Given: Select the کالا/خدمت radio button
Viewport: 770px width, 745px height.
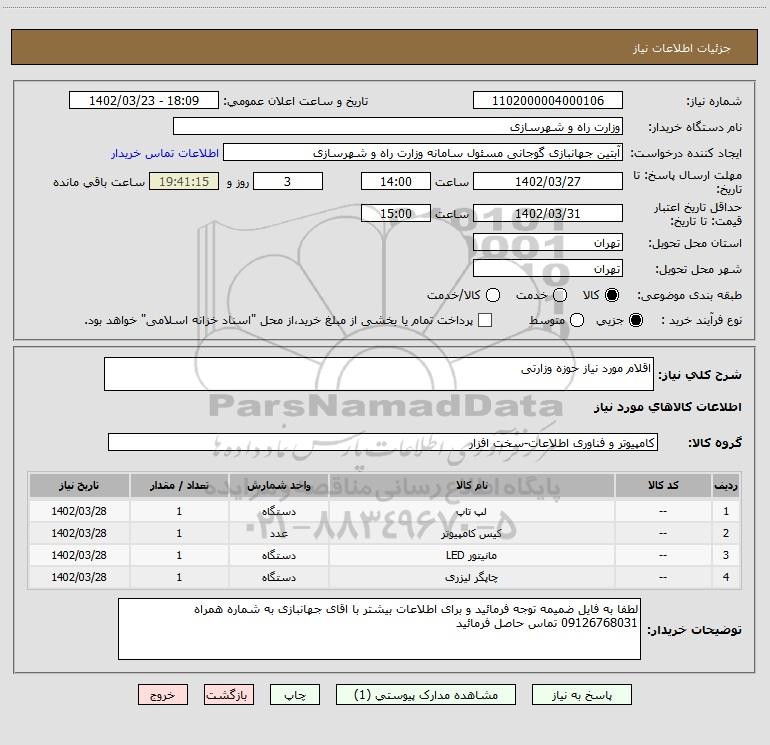Looking at the screenshot, I should pos(493,295).
